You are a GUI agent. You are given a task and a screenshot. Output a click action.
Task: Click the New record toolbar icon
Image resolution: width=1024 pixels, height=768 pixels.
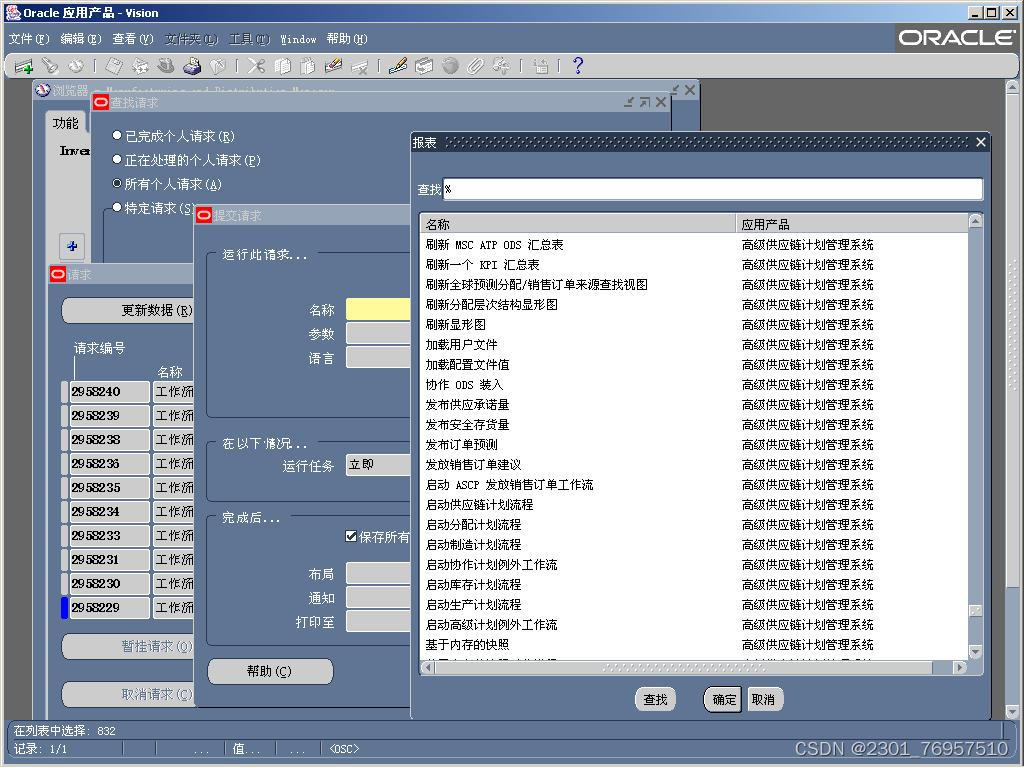24,66
